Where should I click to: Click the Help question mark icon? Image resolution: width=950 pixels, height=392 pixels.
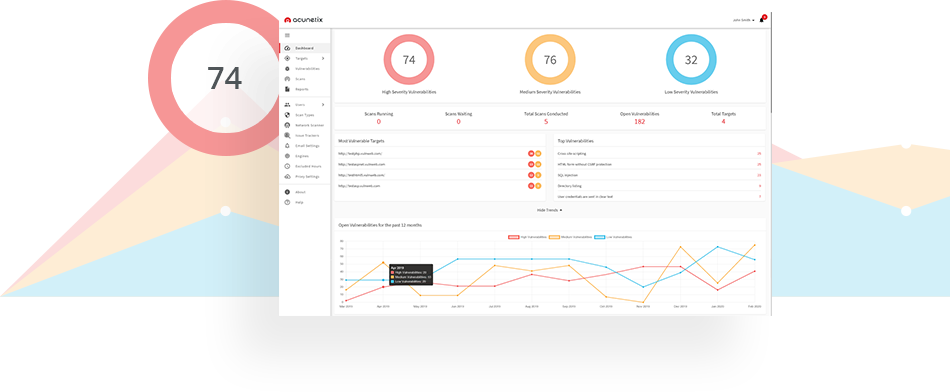[287, 202]
